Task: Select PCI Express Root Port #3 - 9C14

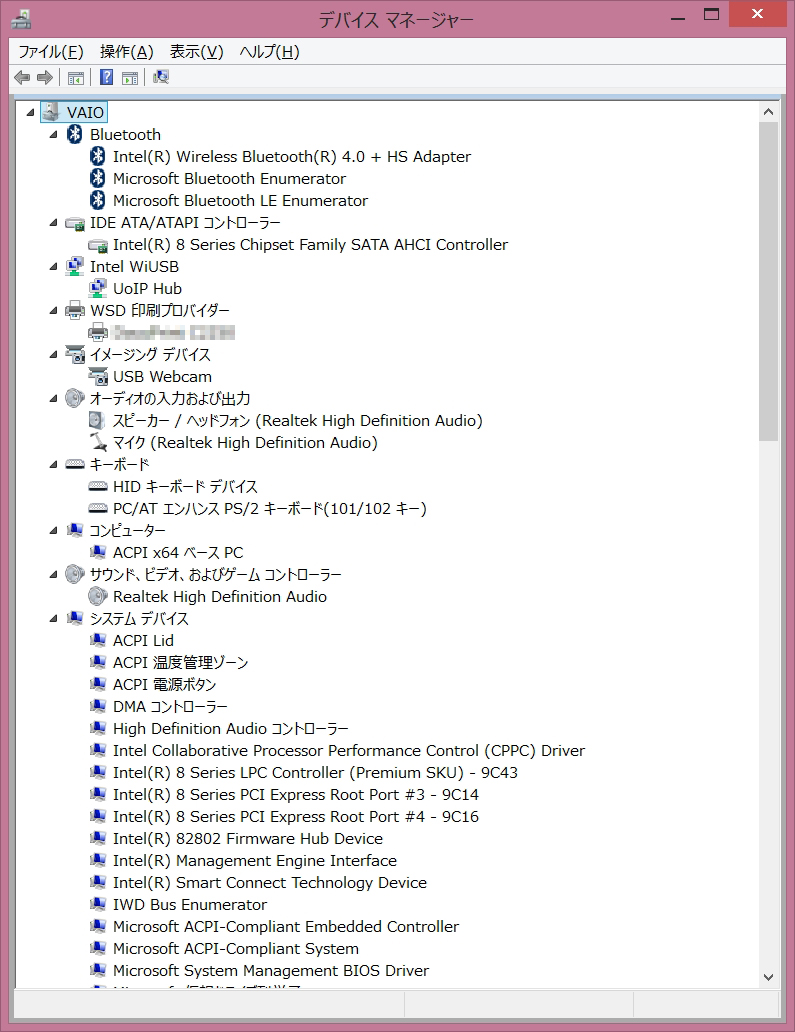Action: click(x=295, y=794)
